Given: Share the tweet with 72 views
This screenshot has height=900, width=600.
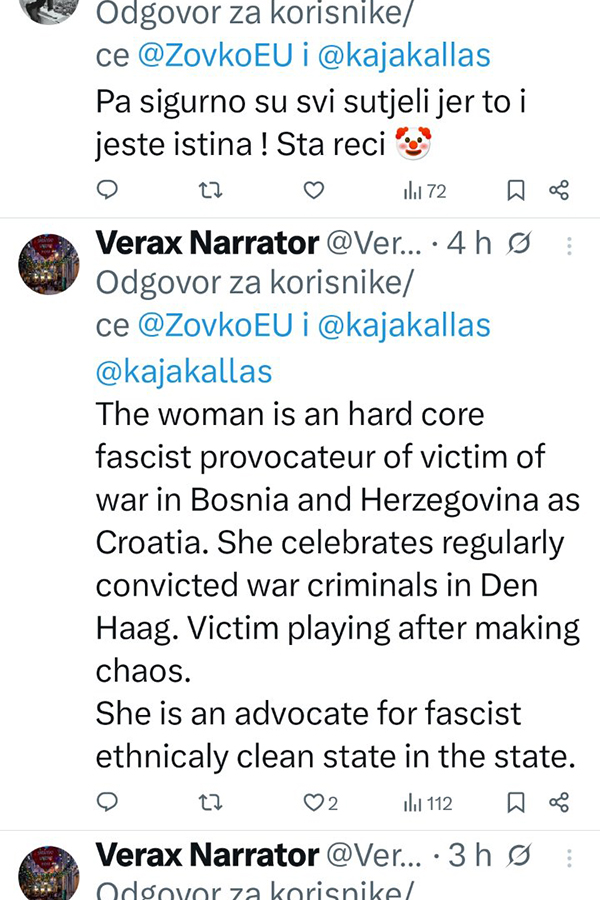Looking at the screenshot, I should pos(559,190).
